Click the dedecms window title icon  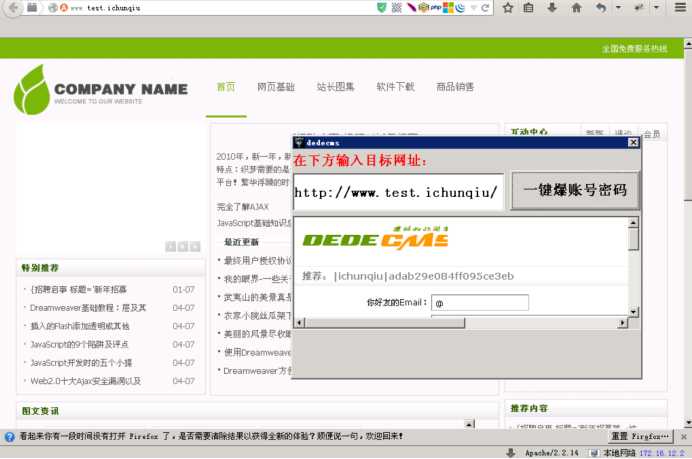tap(299, 142)
